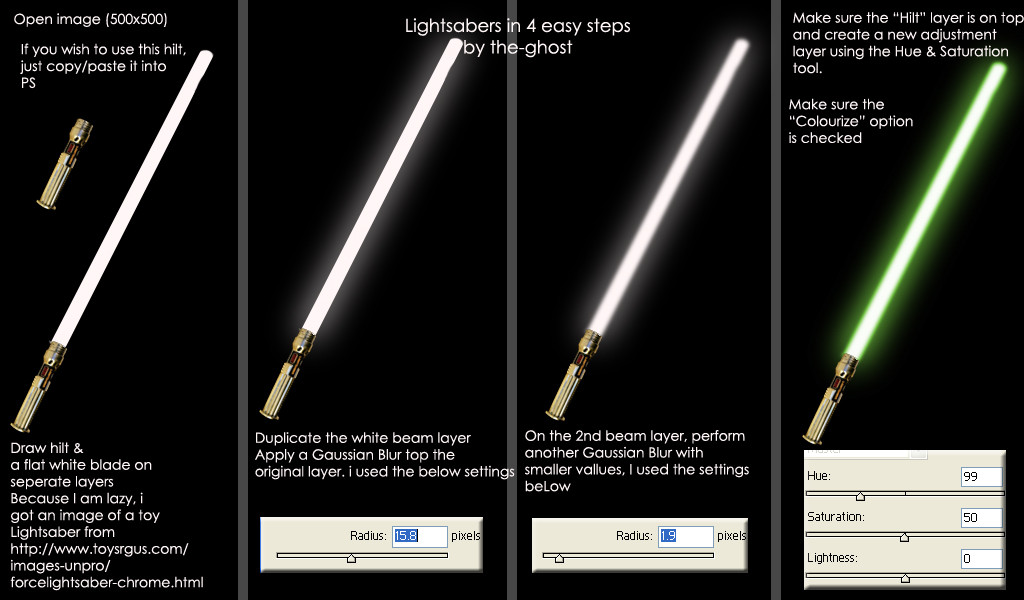The height and width of the screenshot is (600, 1024).
Task: Click the Saturation value field showing 50
Action: [x=981, y=518]
